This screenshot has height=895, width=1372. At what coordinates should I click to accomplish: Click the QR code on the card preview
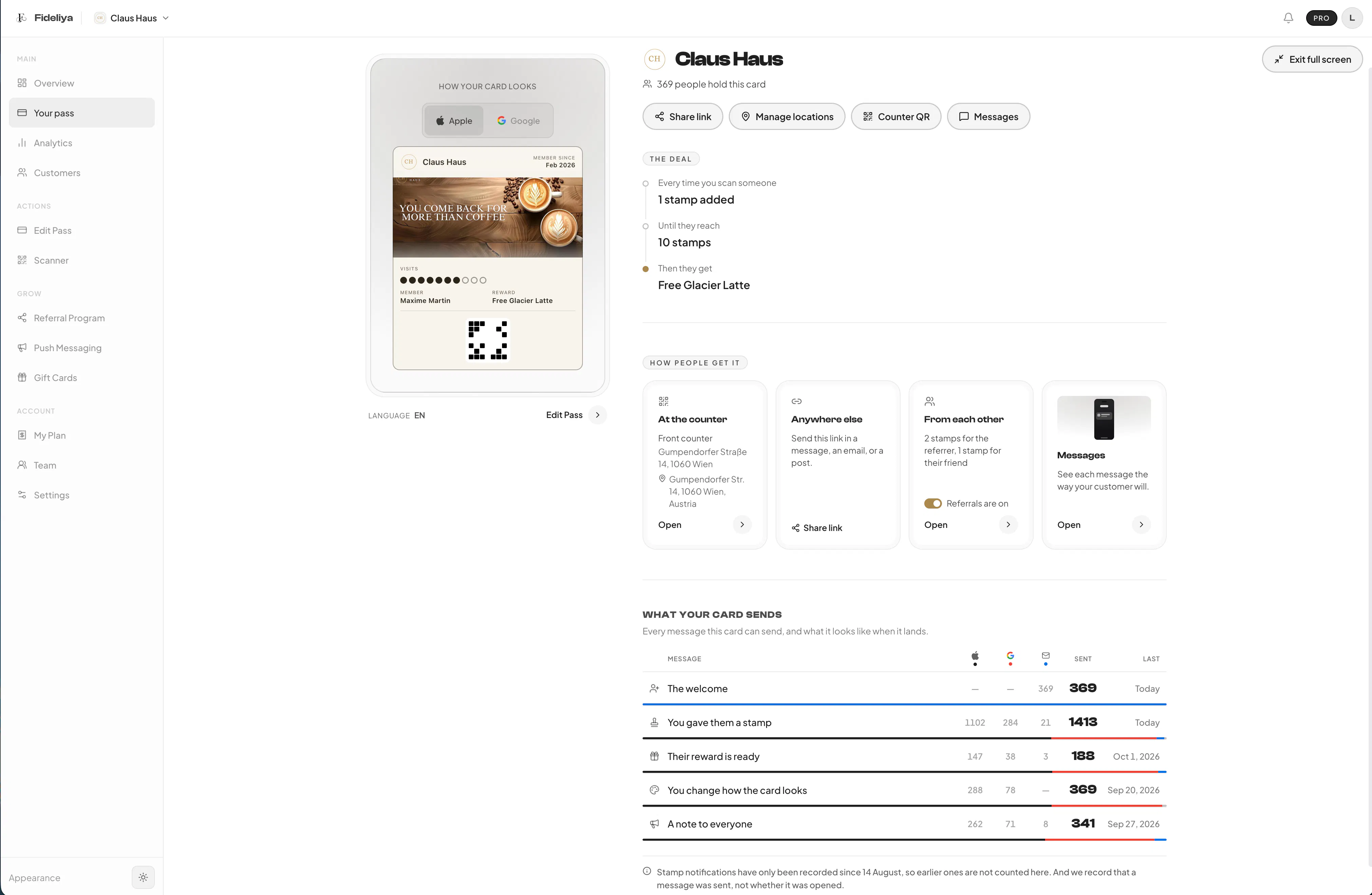[488, 340]
